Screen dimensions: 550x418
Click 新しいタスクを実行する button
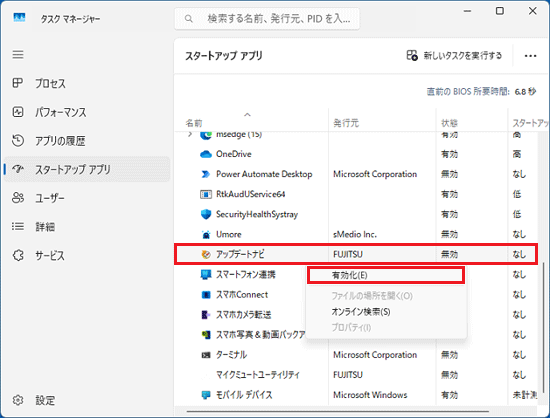point(454,55)
